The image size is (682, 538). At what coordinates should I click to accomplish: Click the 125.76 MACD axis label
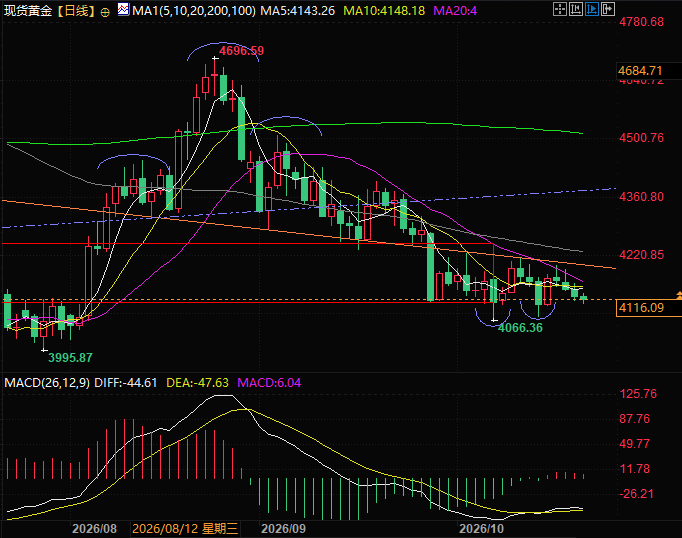[x=638, y=394]
